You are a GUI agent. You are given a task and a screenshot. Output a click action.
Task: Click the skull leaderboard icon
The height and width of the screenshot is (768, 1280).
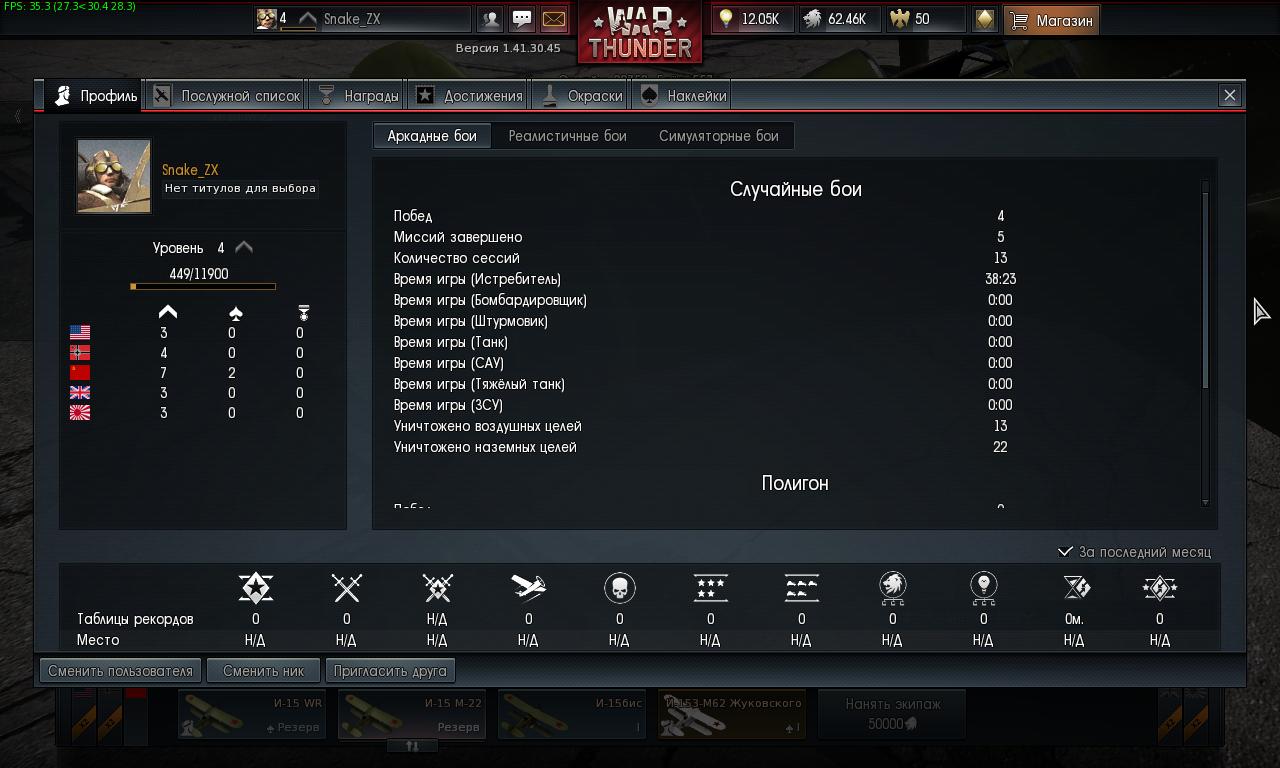(620, 587)
